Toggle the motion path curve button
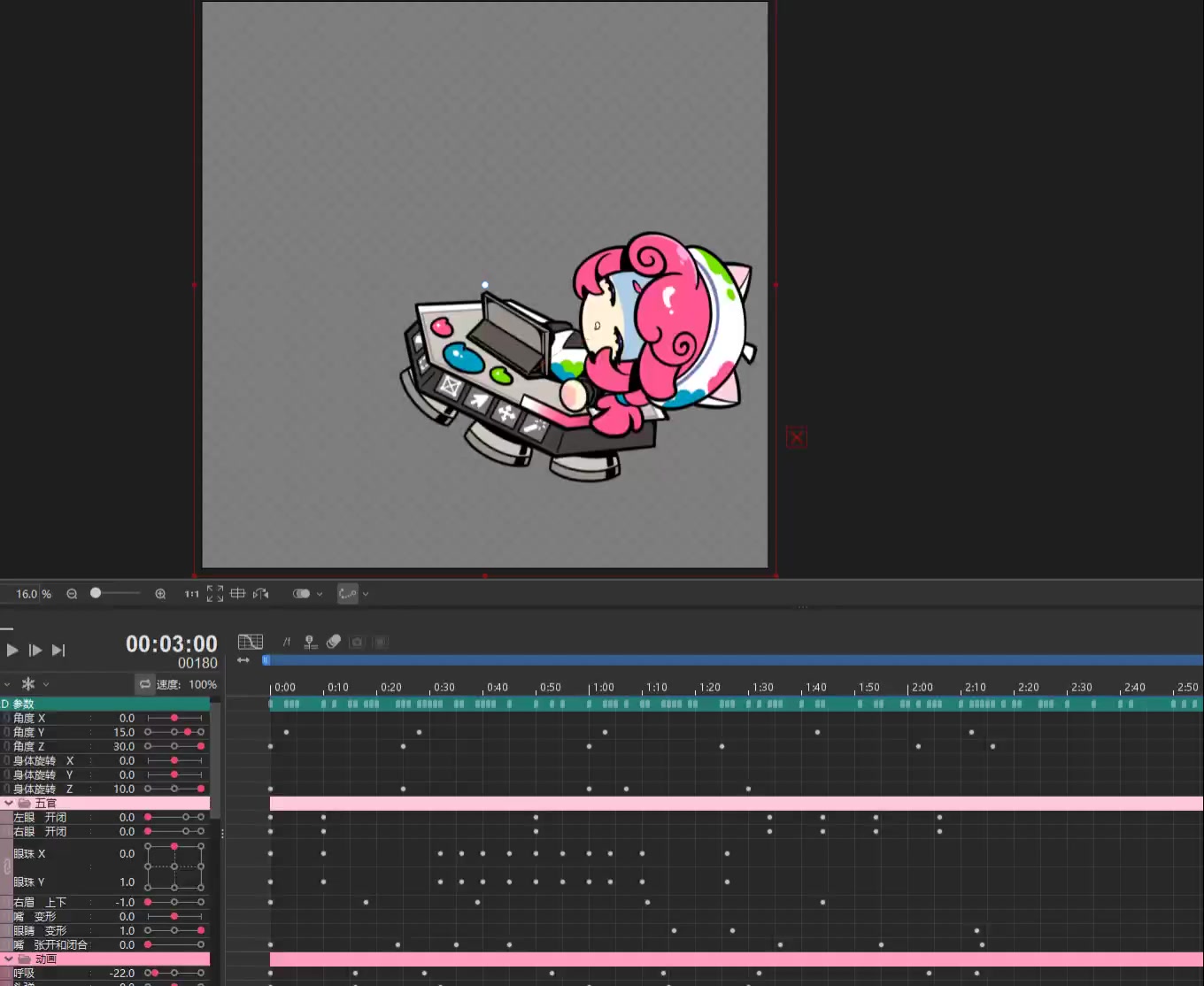This screenshot has height=986, width=1204. [x=347, y=594]
